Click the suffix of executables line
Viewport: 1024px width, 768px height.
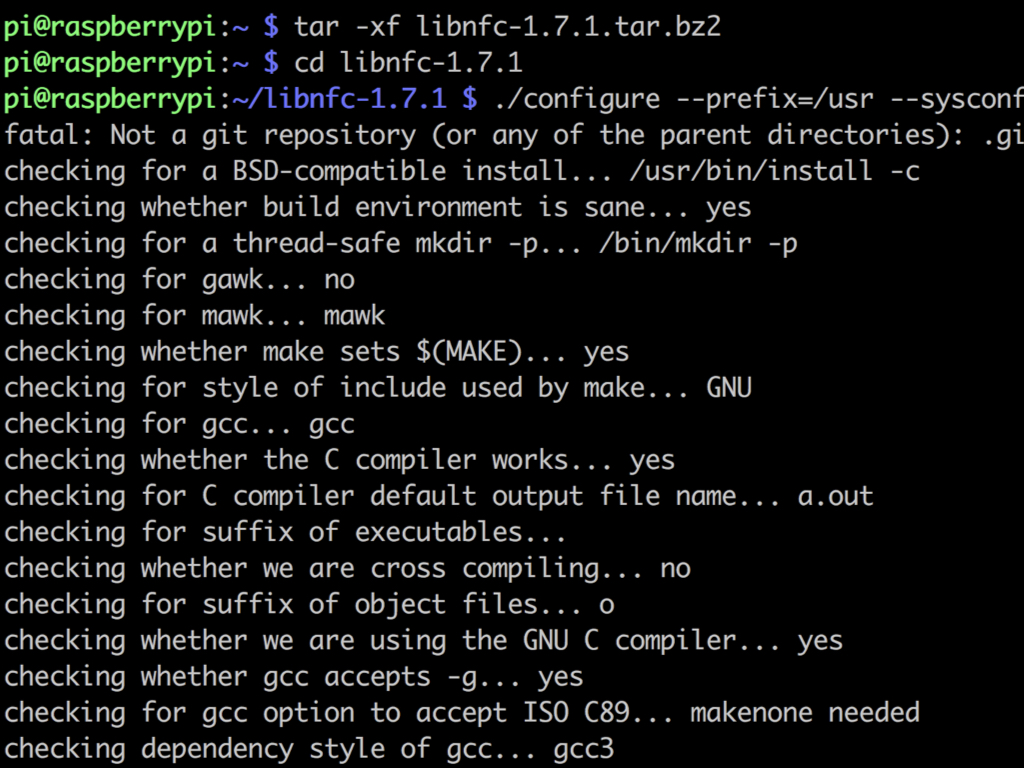pyautogui.click(x=285, y=532)
